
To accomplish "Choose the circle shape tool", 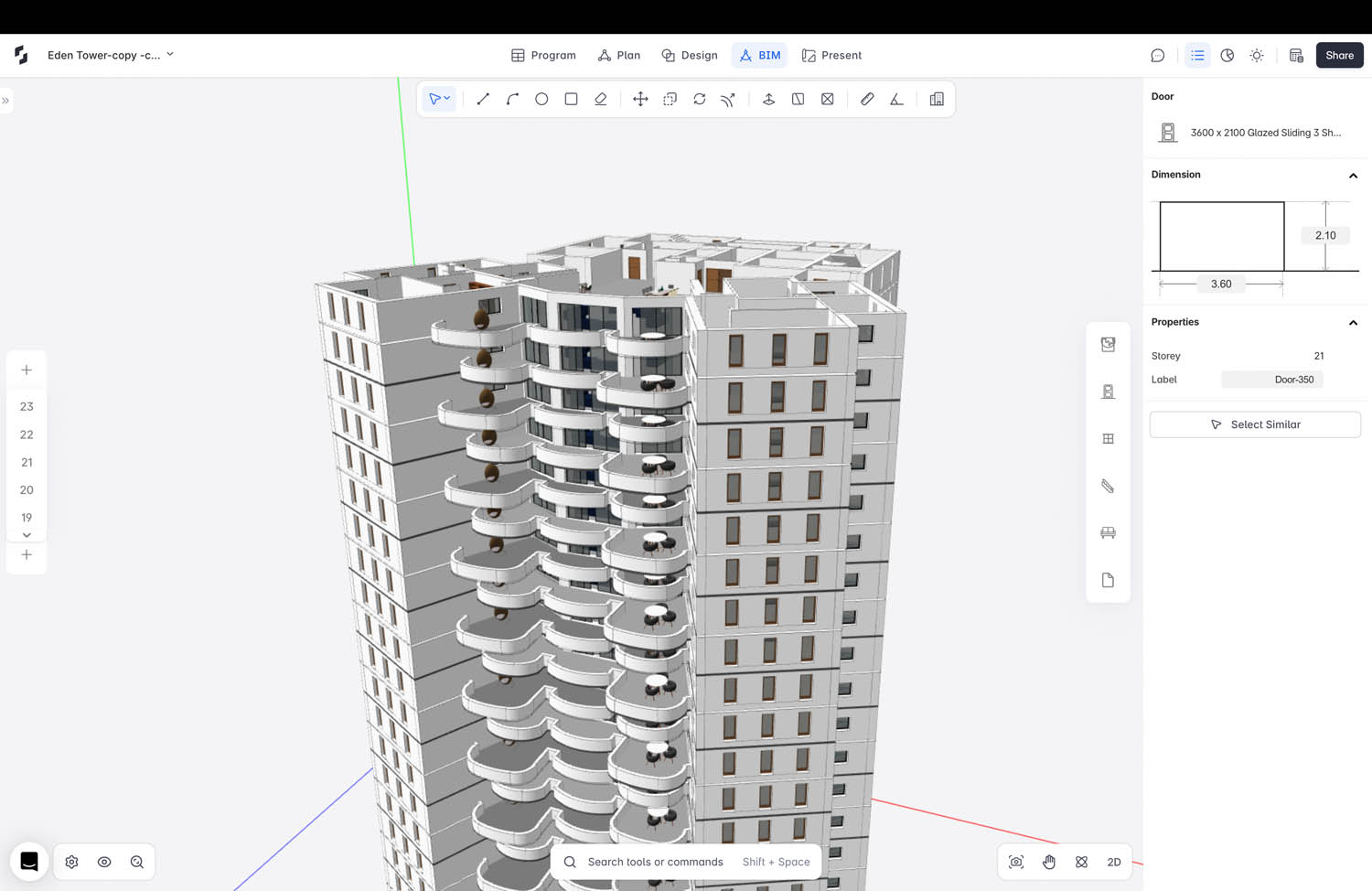I will pyautogui.click(x=541, y=99).
